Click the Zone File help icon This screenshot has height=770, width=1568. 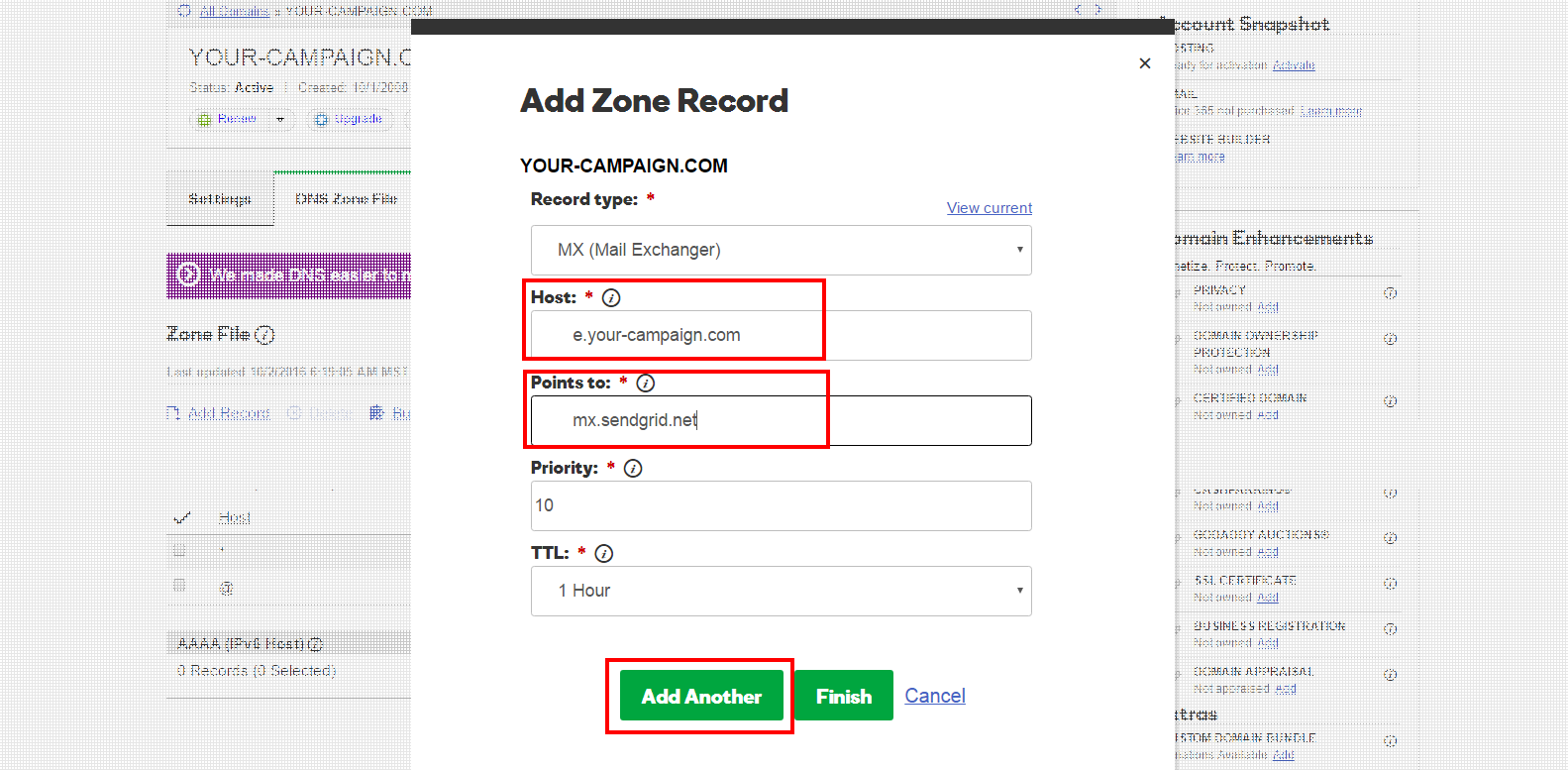264,335
